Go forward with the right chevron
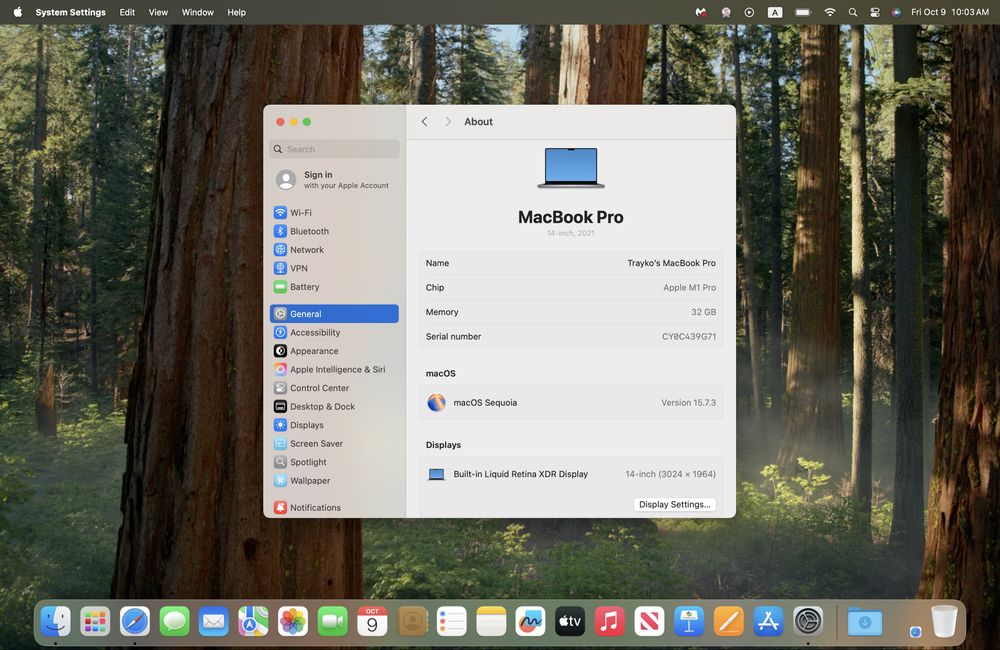 pyautogui.click(x=448, y=121)
